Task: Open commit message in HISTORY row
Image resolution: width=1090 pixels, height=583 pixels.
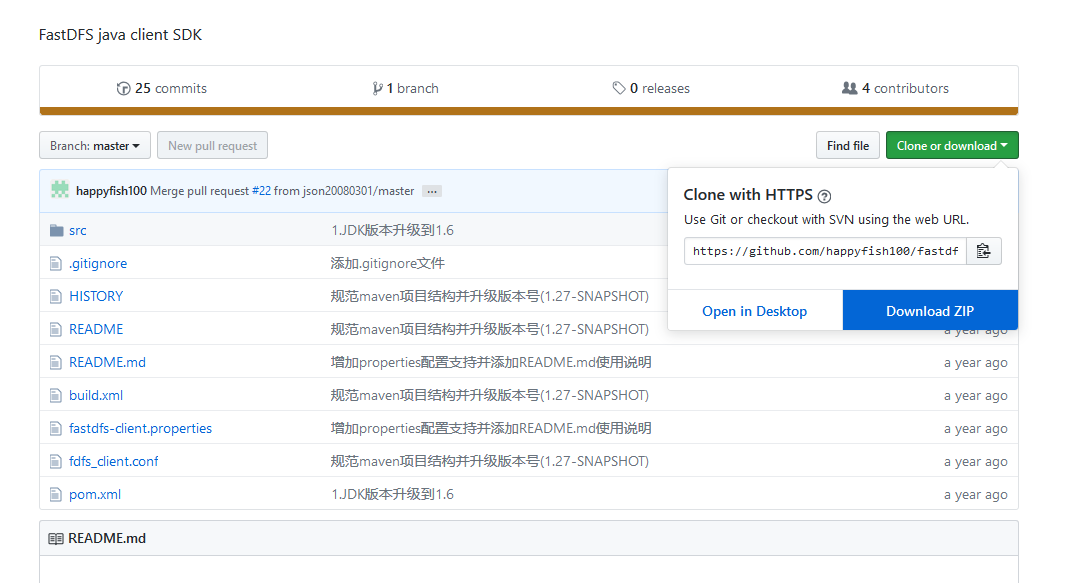Action: pos(489,296)
